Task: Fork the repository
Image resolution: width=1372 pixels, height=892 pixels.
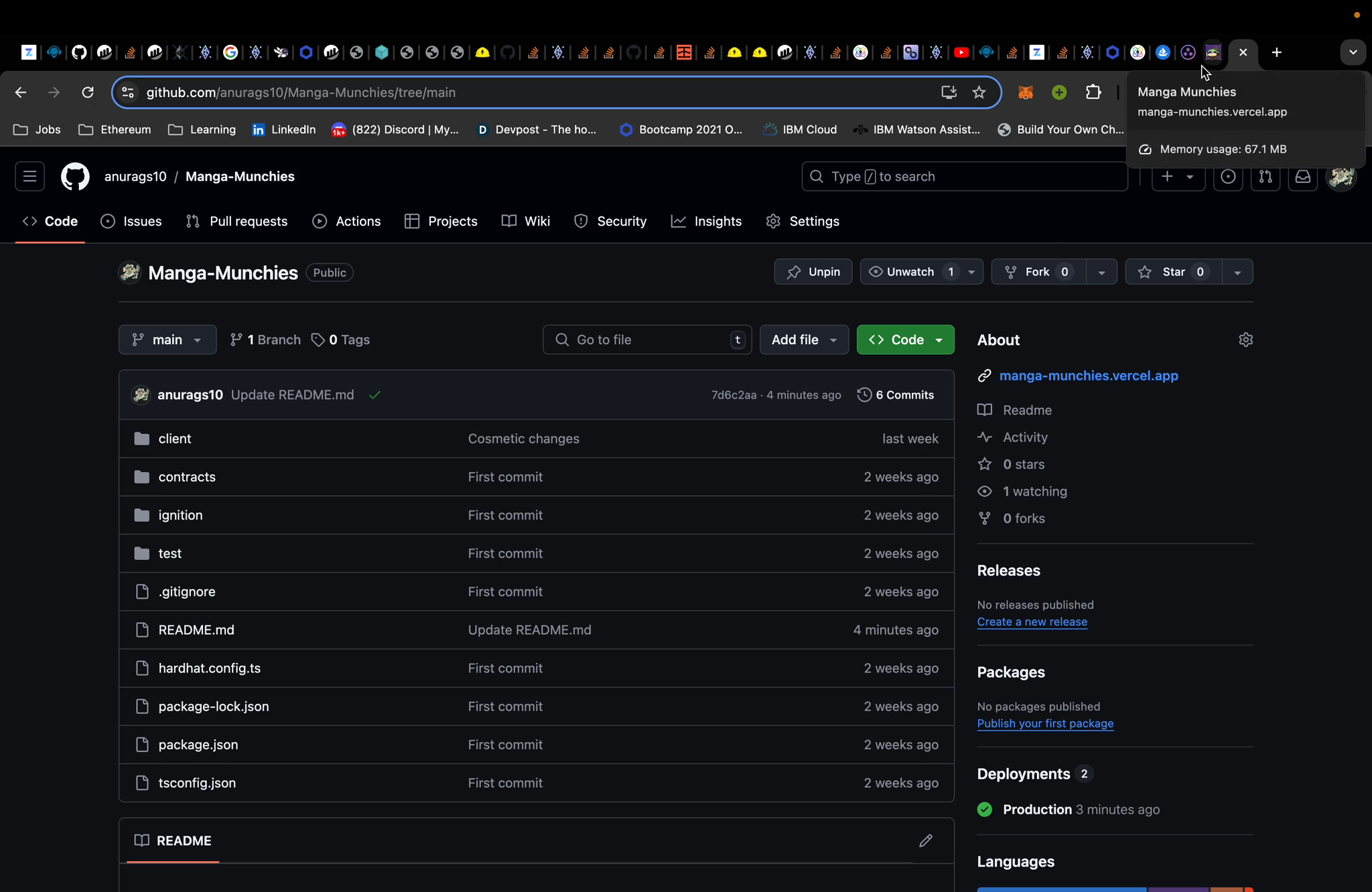Action: pyautogui.click(x=1038, y=272)
